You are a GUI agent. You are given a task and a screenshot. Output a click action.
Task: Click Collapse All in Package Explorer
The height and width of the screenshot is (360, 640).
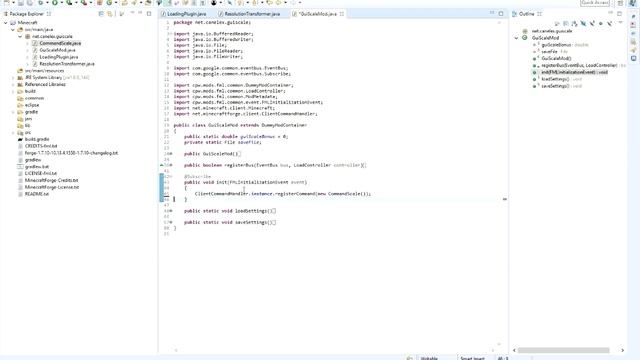[101, 14]
